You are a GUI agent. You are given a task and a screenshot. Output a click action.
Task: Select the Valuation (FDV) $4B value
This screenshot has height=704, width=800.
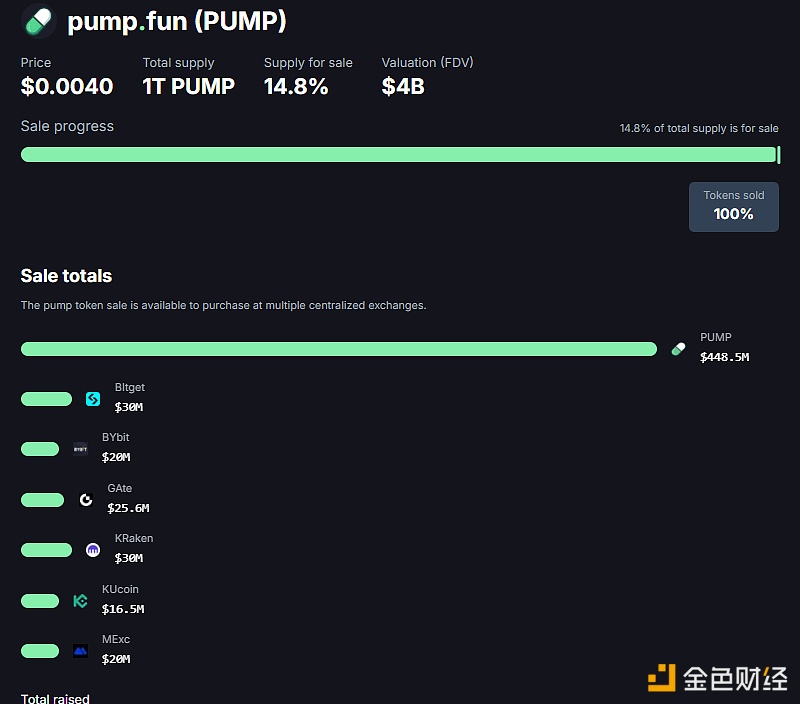402,87
